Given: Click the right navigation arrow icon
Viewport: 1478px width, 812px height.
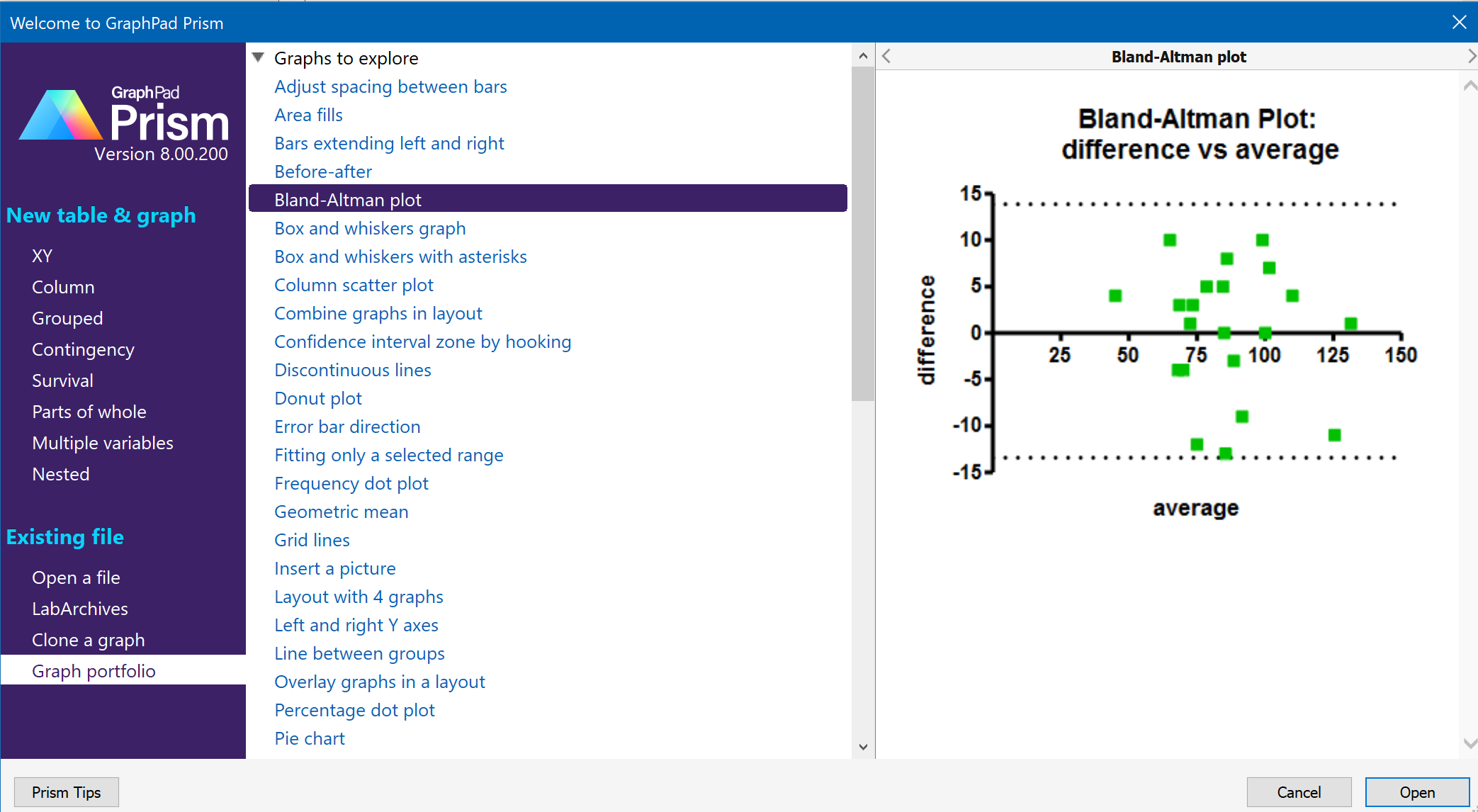Looking at the screenshot, I should [x=1468, y=56].
